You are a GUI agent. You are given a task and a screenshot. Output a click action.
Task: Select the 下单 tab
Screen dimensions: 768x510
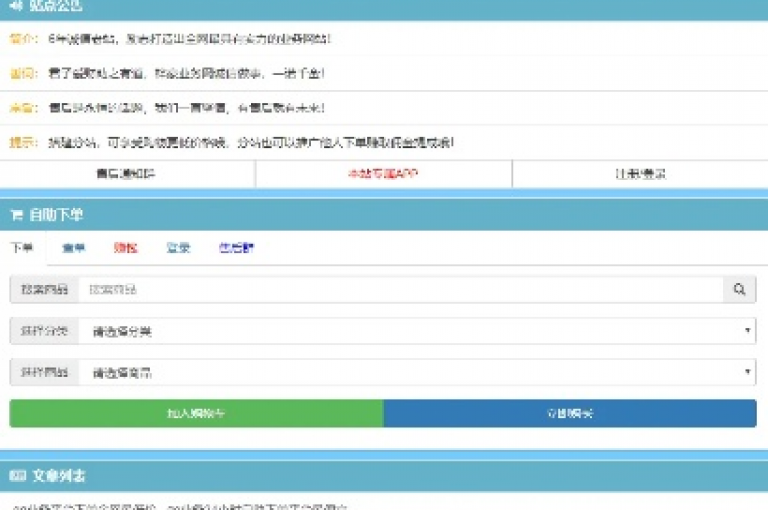point(23,248)
